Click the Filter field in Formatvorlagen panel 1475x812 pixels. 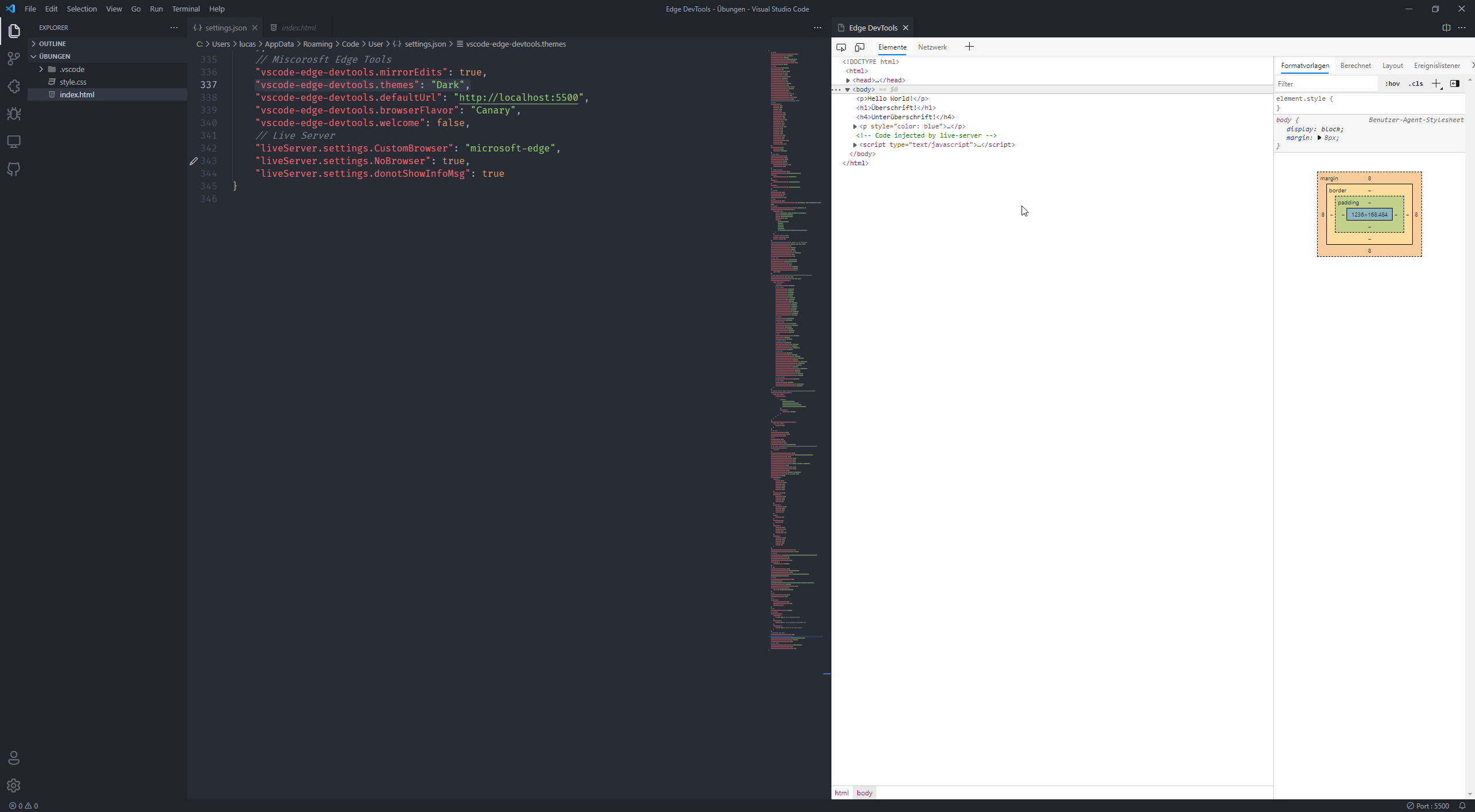coord(1325,84)
